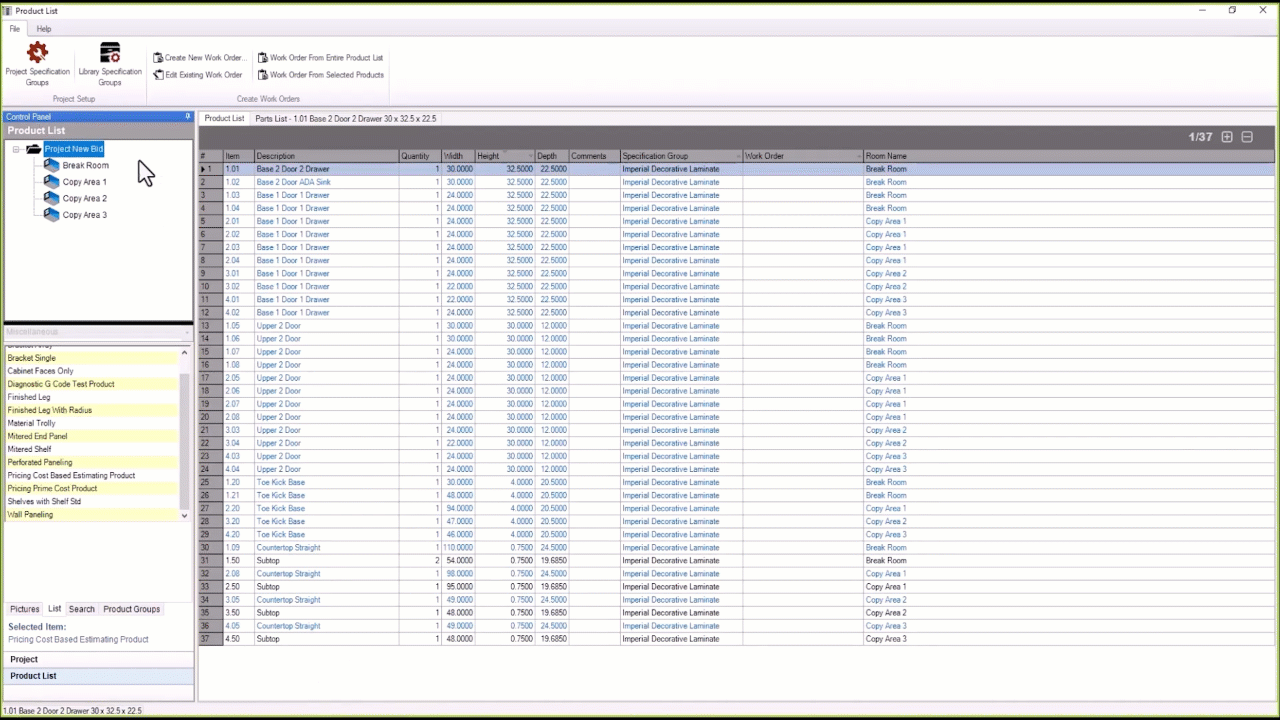1280x720 pixels.
Task: Click the Copy Area 1 room icon
Action: [x=52, y=182]
